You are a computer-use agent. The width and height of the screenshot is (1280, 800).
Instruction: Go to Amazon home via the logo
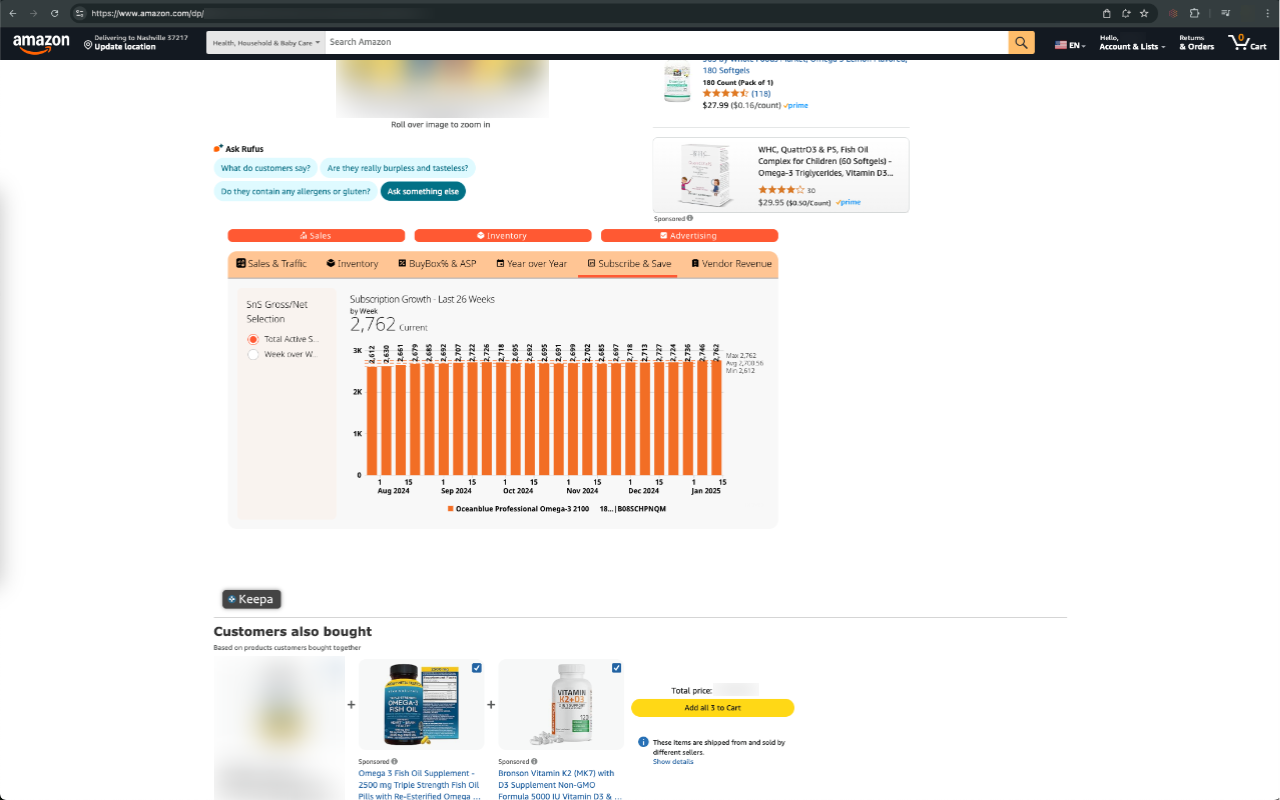pos(41,43)
